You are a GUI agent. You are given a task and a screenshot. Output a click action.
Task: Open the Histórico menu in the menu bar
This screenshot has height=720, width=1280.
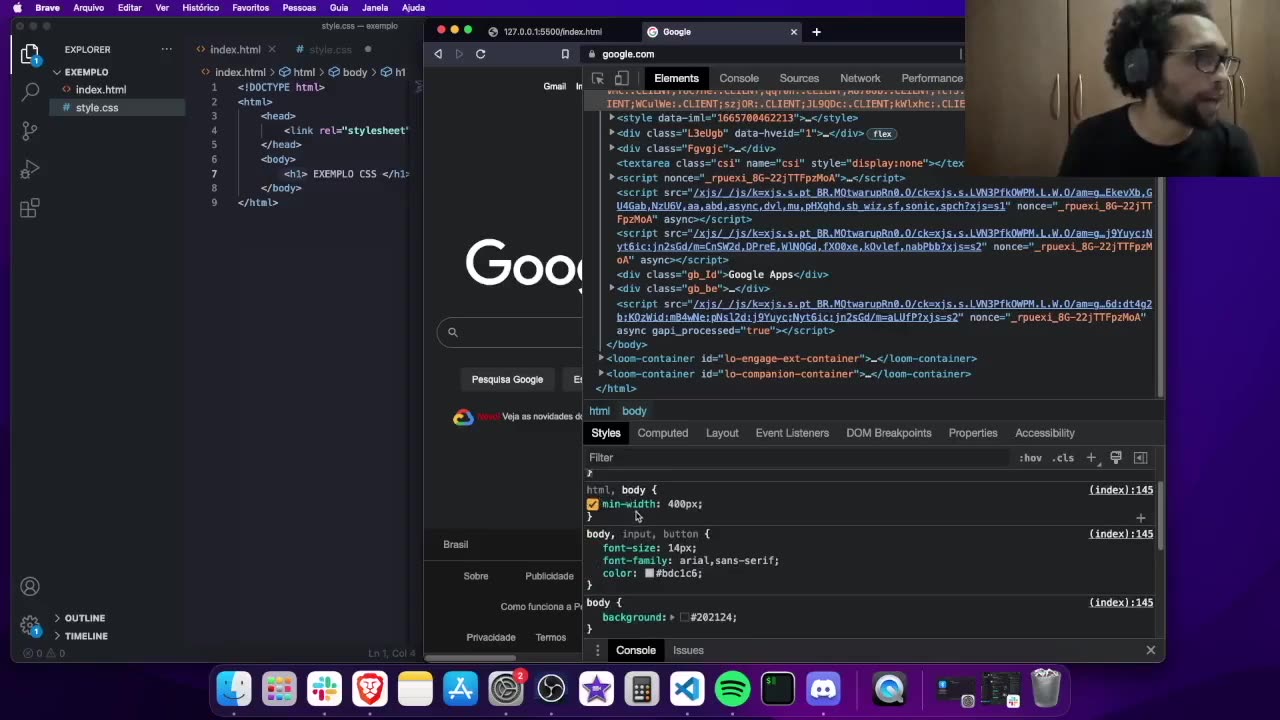coord(200,8)
